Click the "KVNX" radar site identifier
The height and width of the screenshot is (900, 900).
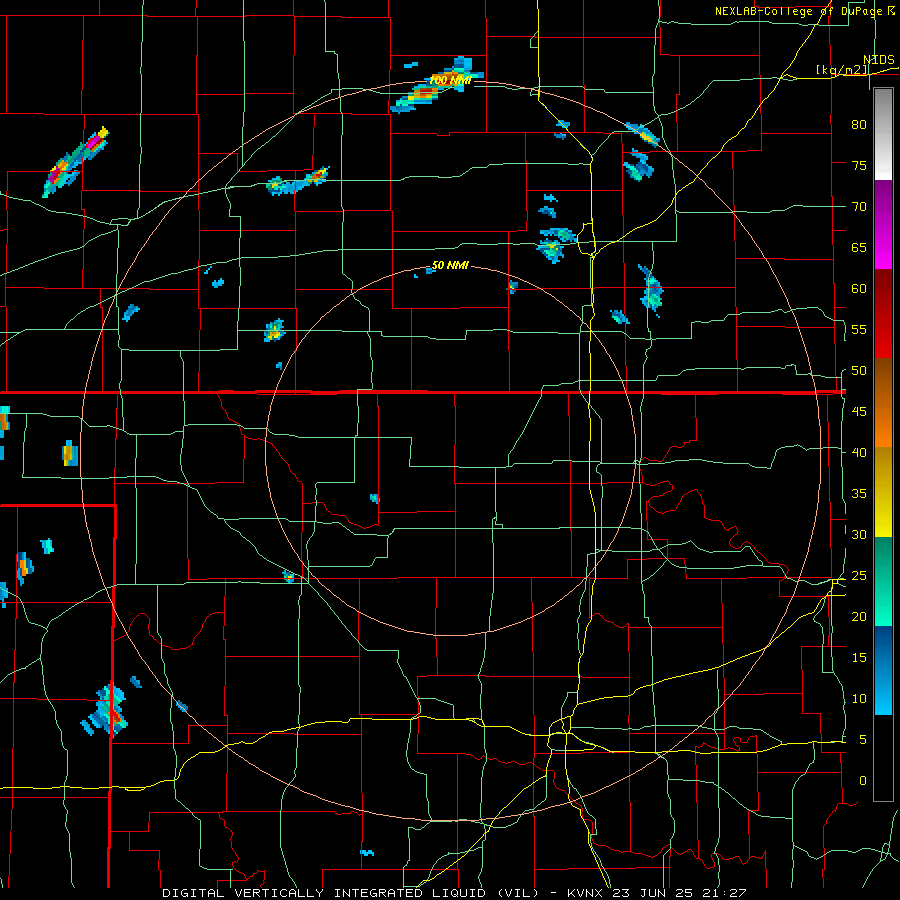click(x=587, y=893)
